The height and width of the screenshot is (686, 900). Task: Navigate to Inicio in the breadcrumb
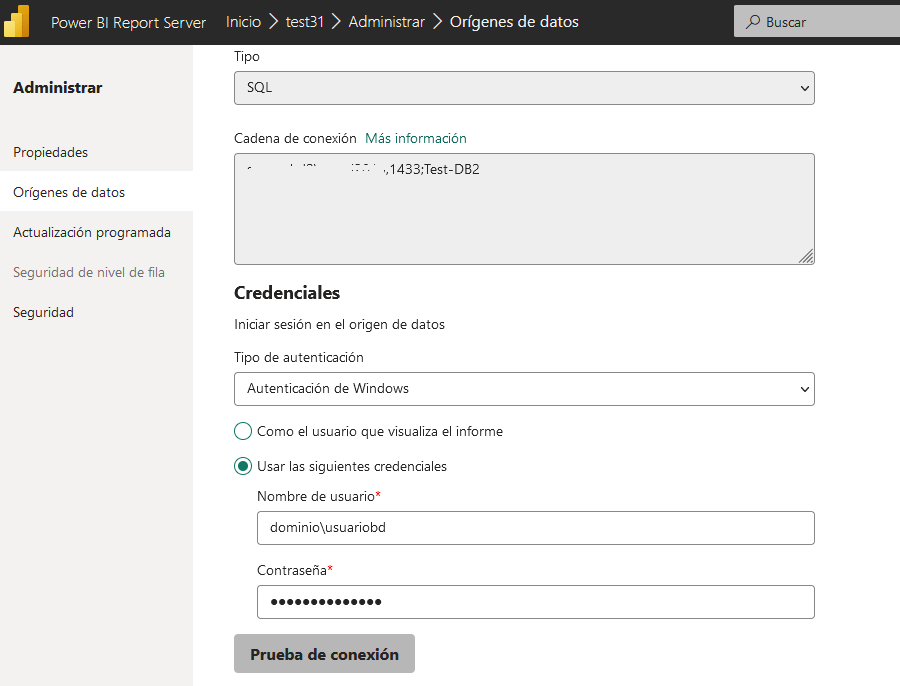[x=243, y=22]
